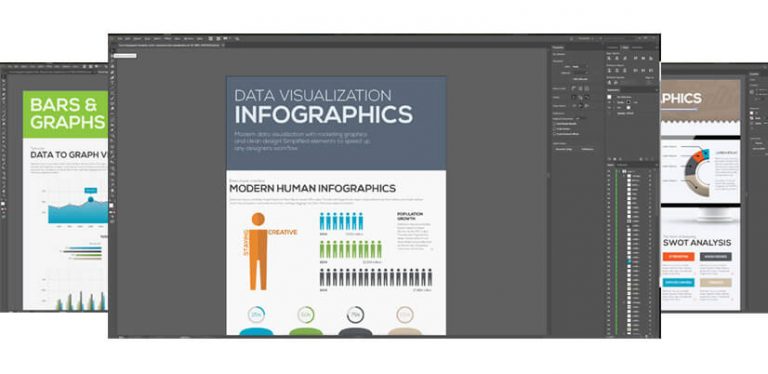Click Horizontal Distribute Space icon

(x=616, y=83)
